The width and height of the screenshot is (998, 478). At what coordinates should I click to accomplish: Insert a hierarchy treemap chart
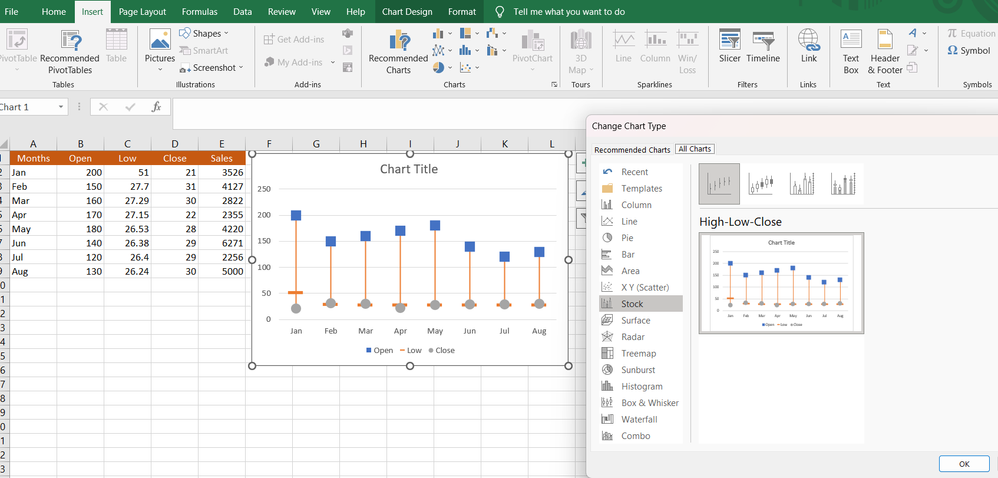[465, 33]
